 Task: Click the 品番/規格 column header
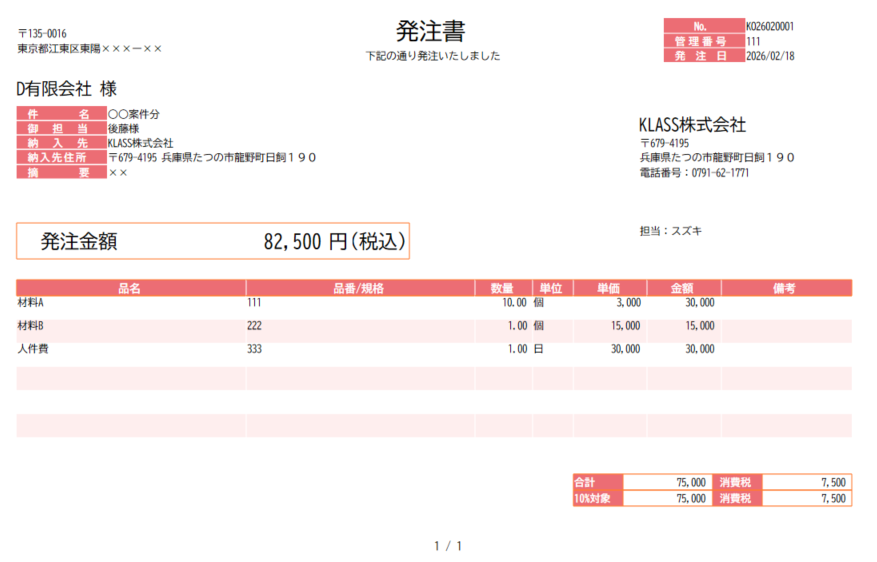(359, 288)
